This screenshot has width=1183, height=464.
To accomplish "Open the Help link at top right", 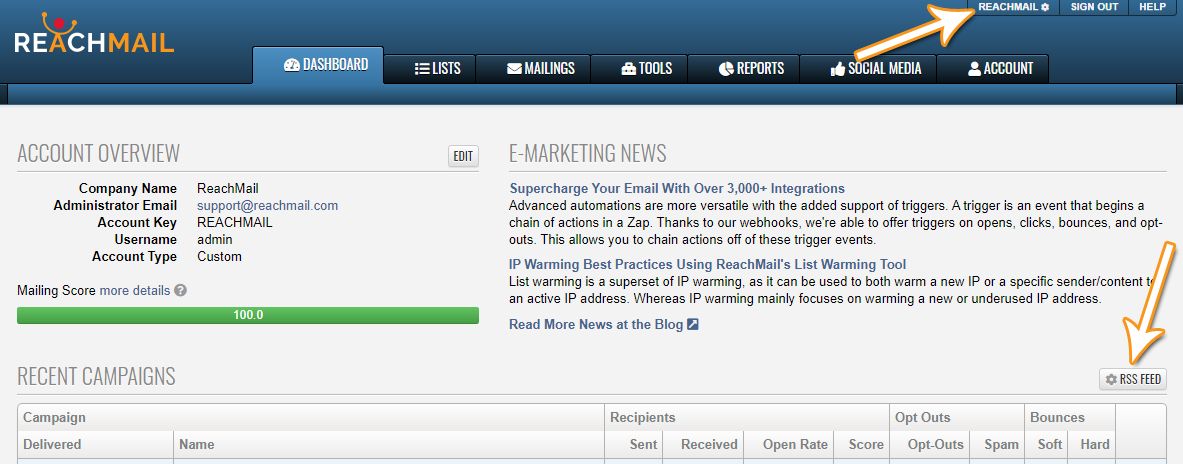I will tap(1153, 7).
